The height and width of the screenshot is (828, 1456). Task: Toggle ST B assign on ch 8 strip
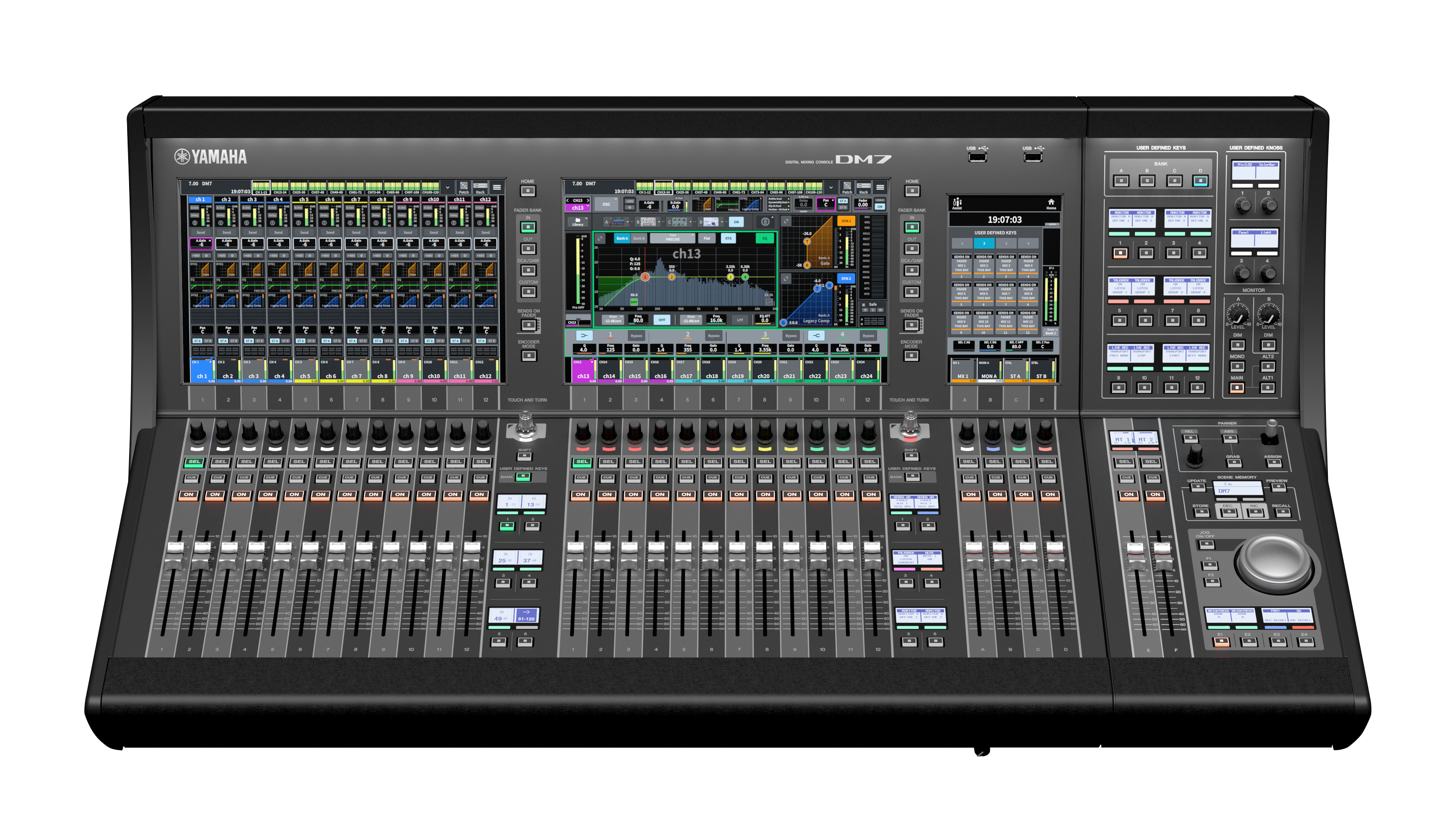coord(387,341)
